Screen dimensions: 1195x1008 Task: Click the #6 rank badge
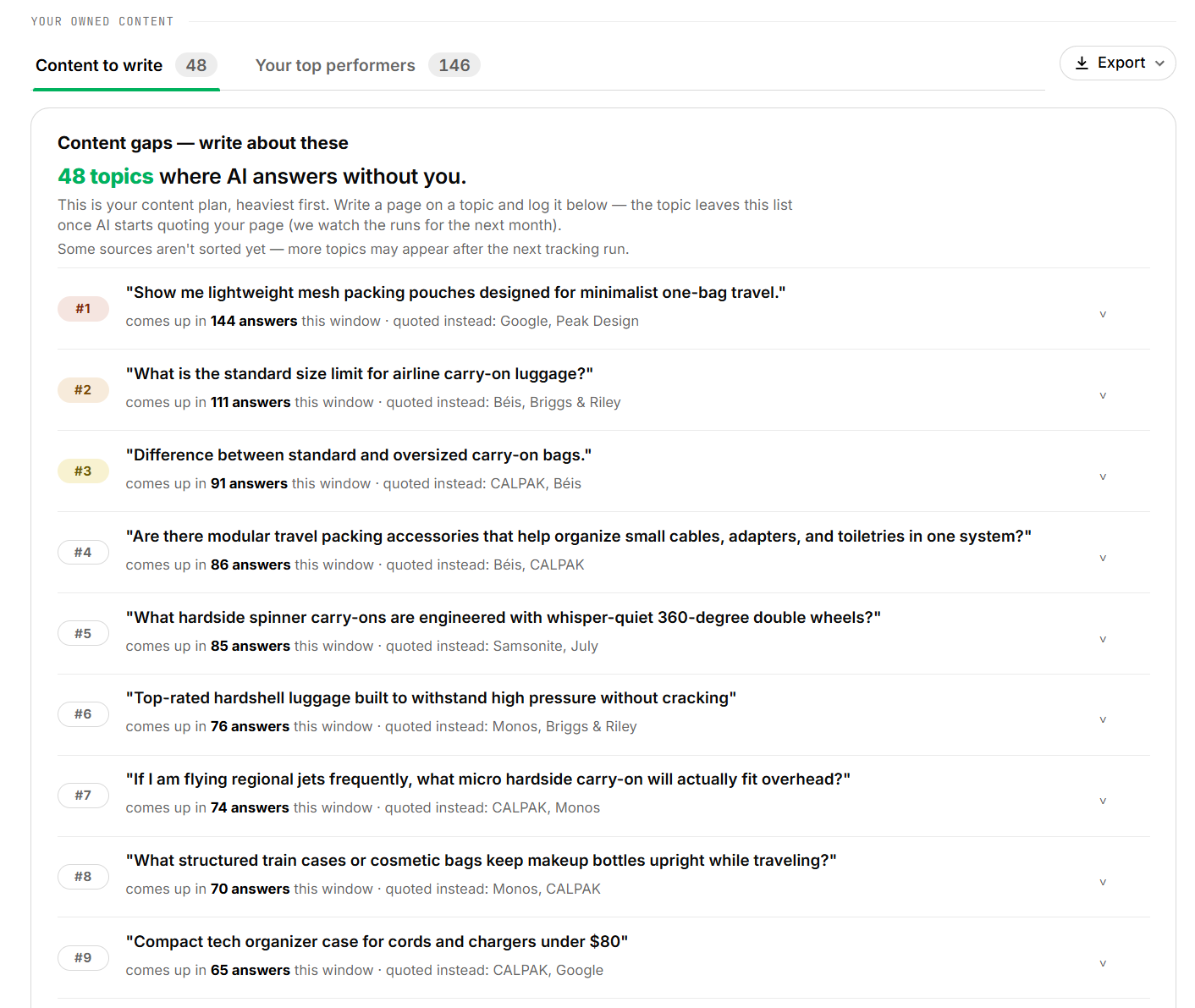click(x=83, y=714)
